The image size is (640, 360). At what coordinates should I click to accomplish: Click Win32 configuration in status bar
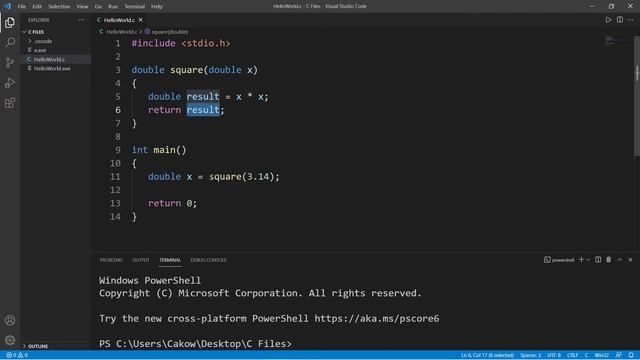coord(602,355)
